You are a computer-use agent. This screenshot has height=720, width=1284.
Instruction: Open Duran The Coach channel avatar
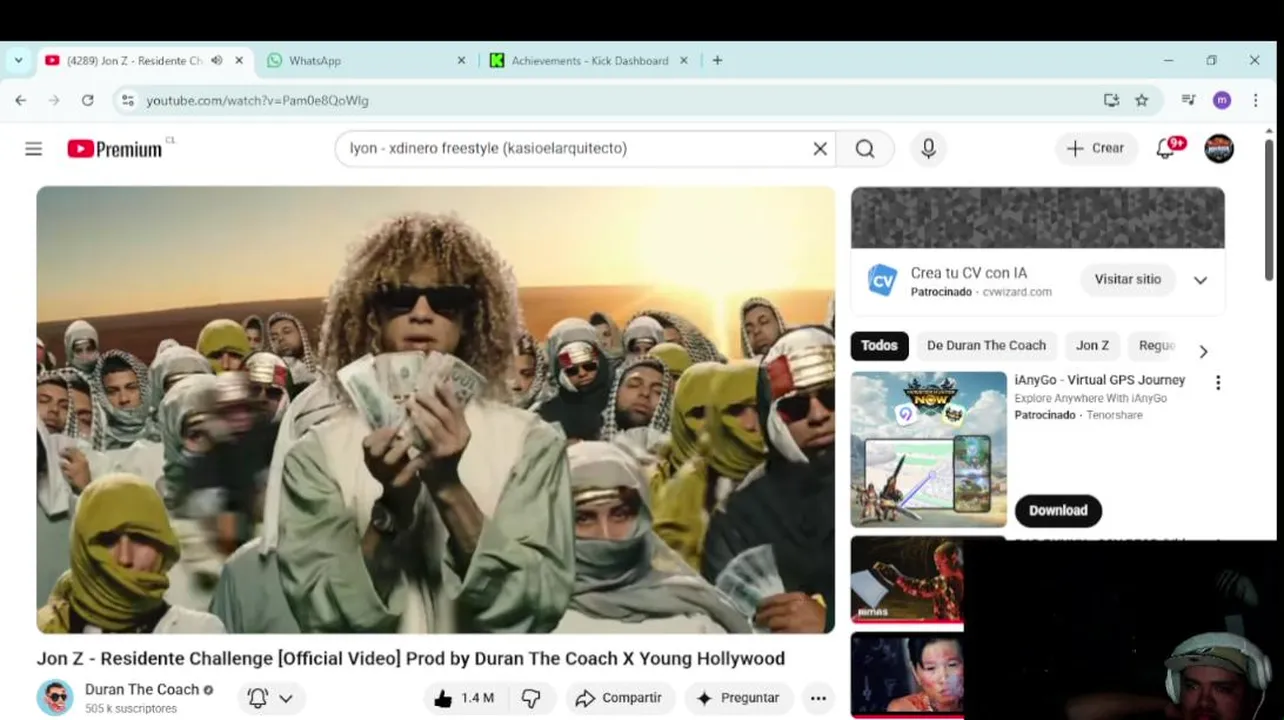pos(55,697)
